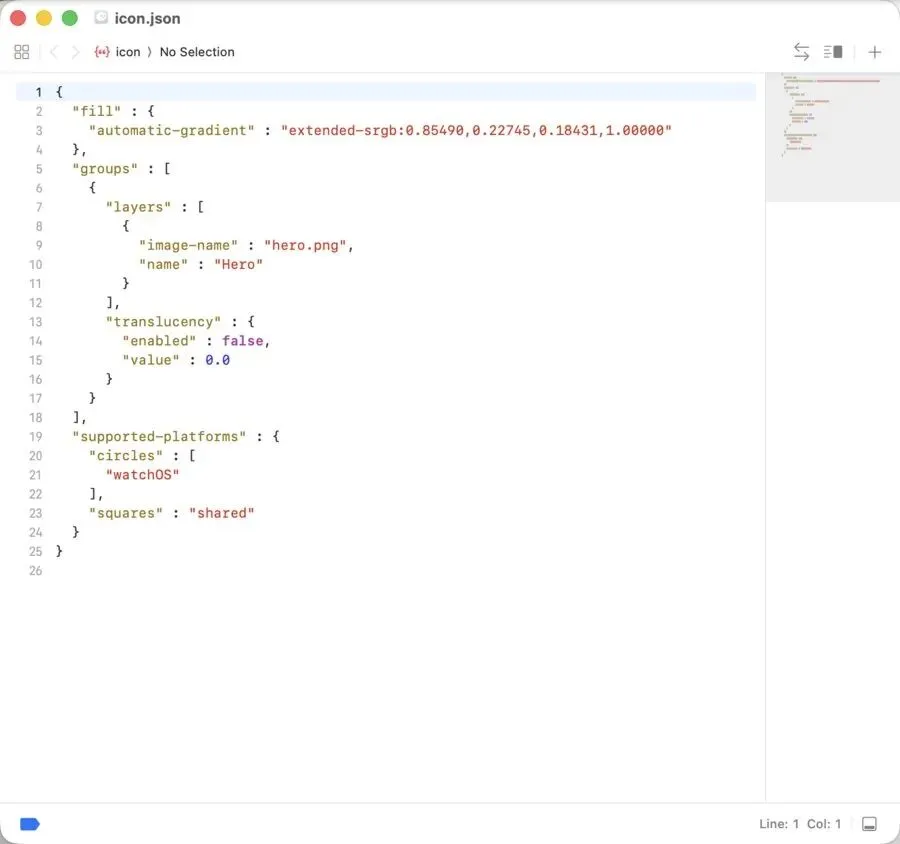Screen dimensions: 900x844
Task: Click the "enabled" key
Action: pos(158,341)
